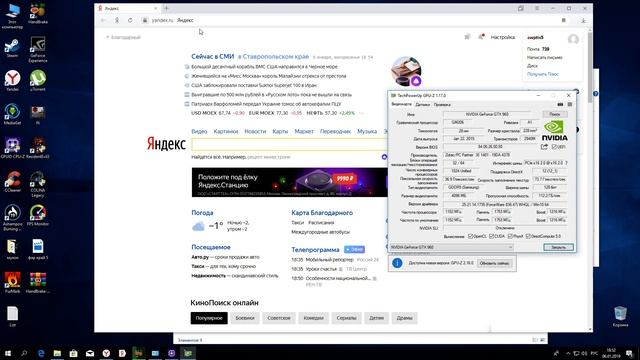Open a new browser tab with plus
Screen dimensions: 640x360
click(x=166, y=8)
